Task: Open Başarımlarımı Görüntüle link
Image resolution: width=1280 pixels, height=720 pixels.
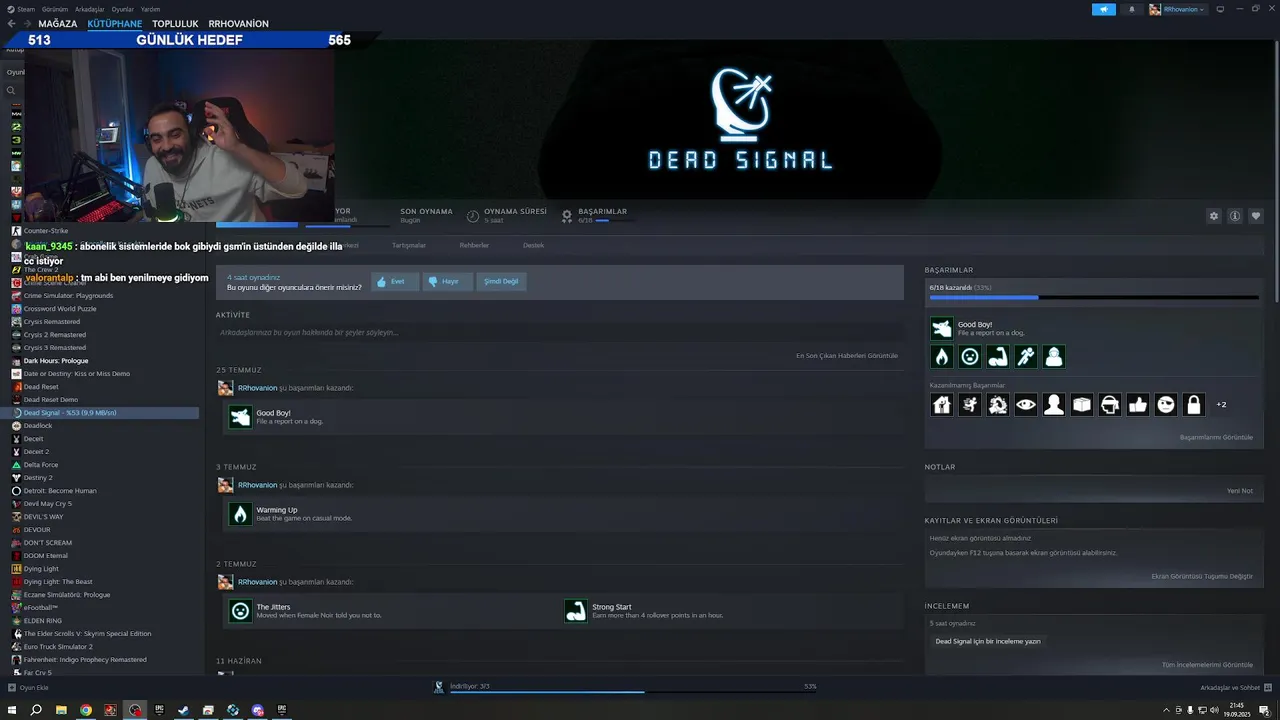Action: (x=1216, y=437)
